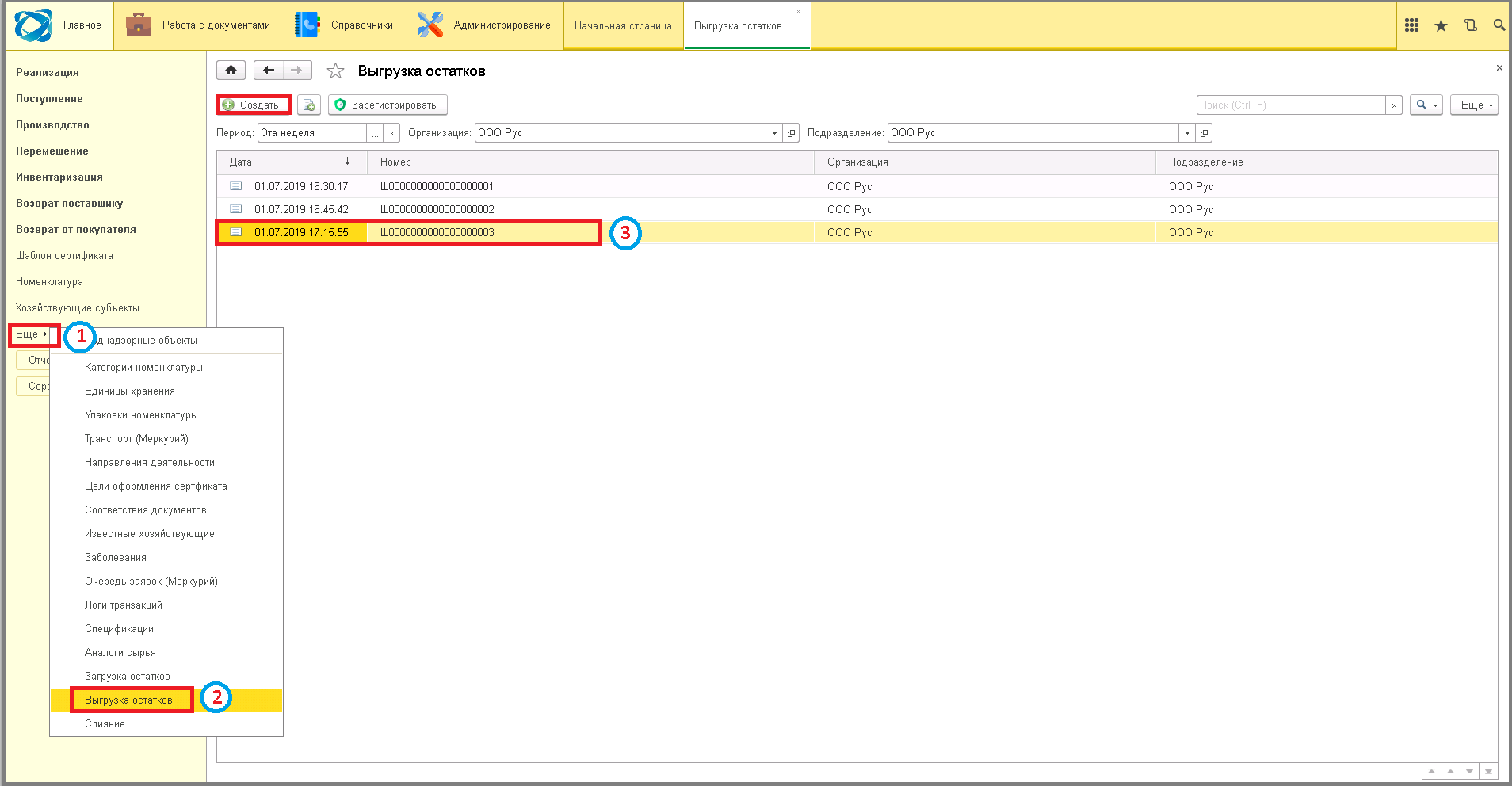Add page to favorites with star icon
1512x786 pixels.
coord(335,71)
